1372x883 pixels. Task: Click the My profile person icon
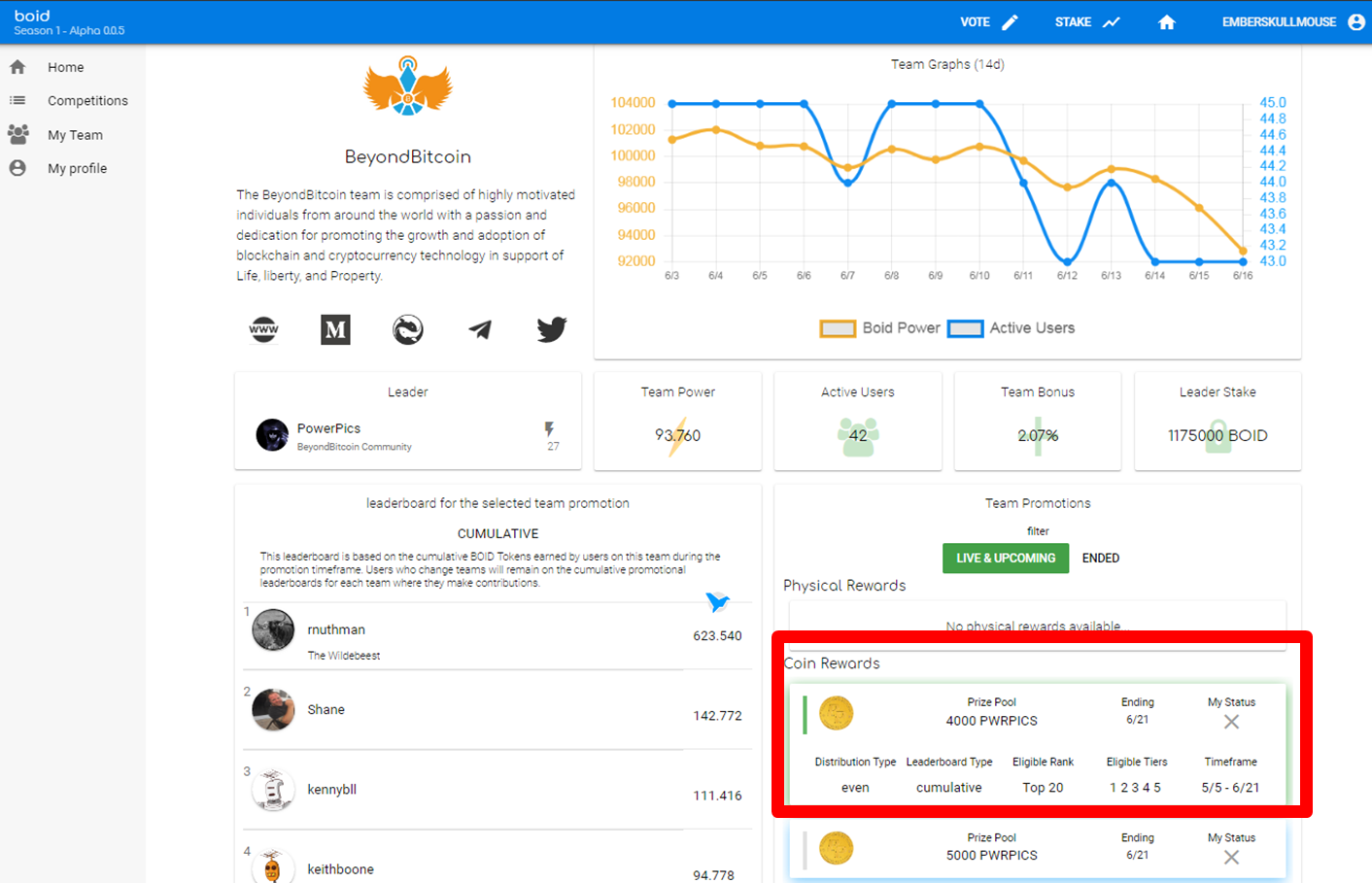tap(17, 168)
